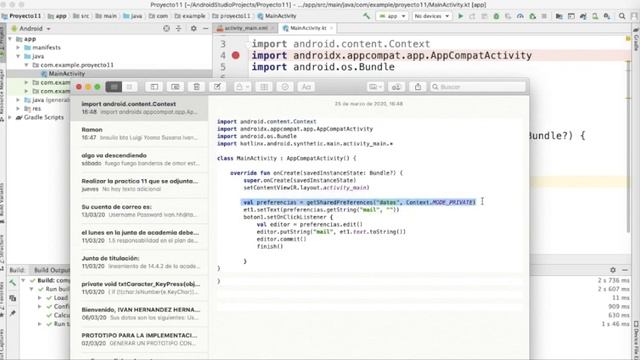Click Notes add people icon

(x=396, y=87)
